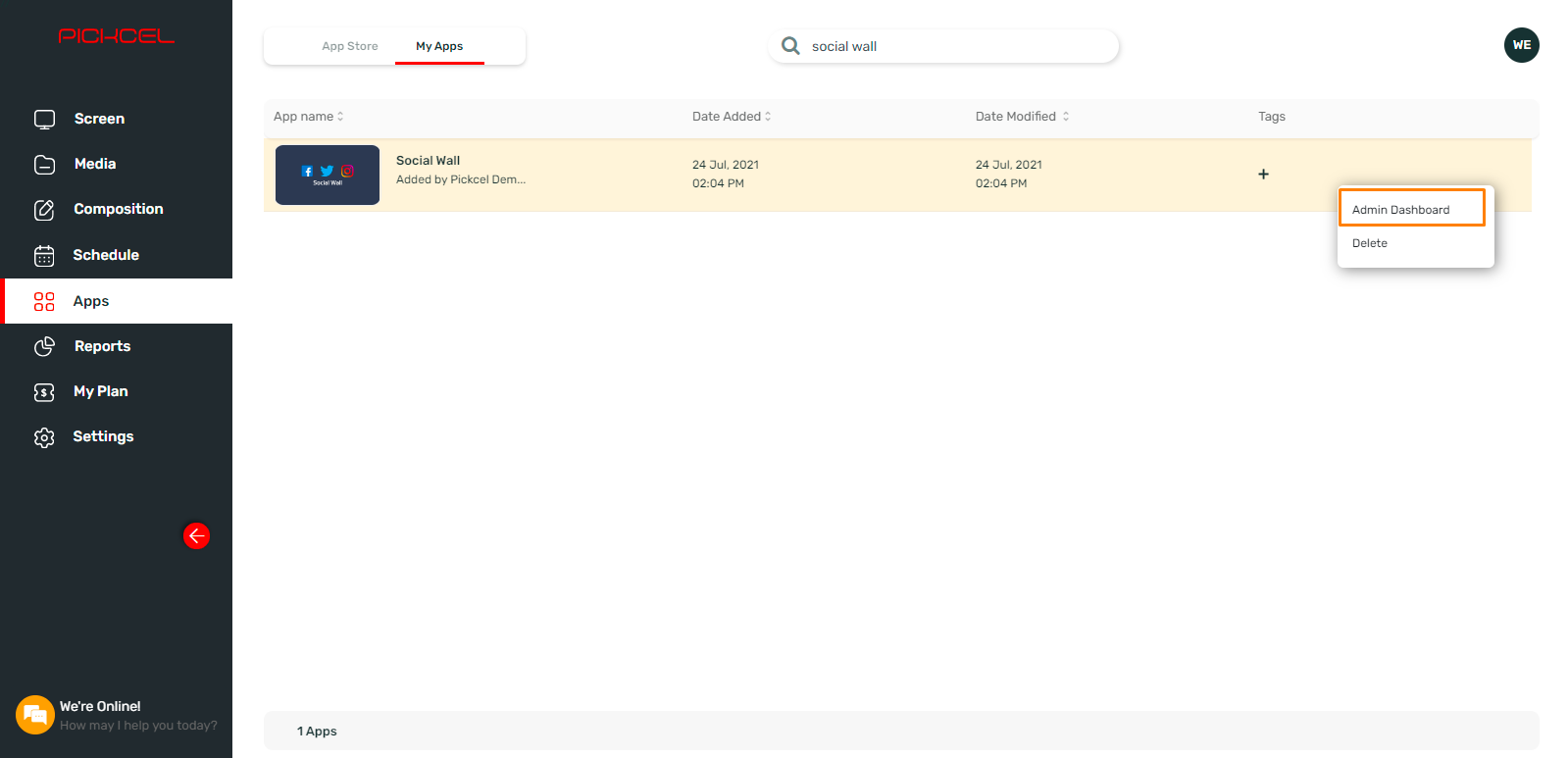Click the Apps grid icon in sidebar
Viewport: 1568px width, 758px height.
44,301
